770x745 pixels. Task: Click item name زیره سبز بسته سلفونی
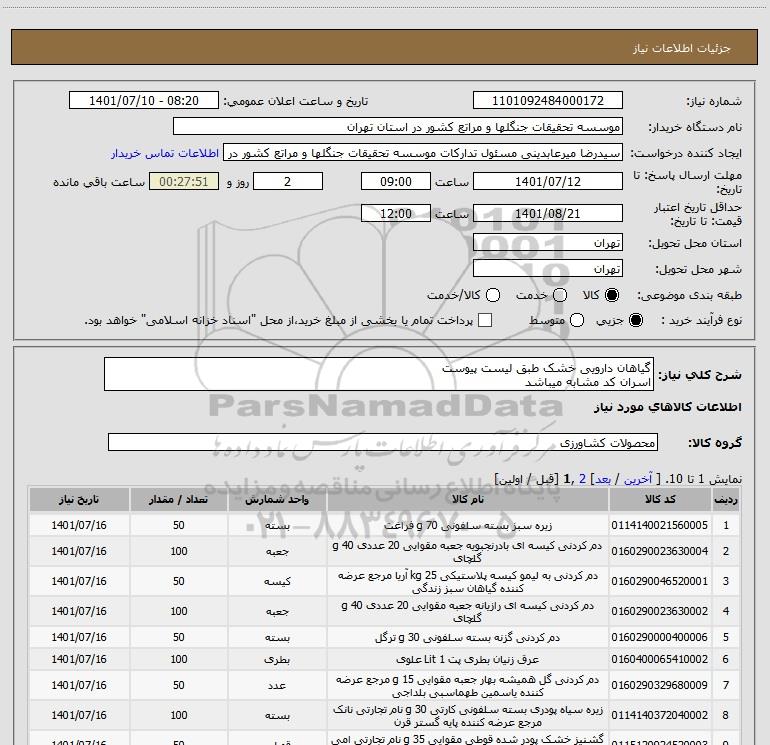[x=468, y=525]
